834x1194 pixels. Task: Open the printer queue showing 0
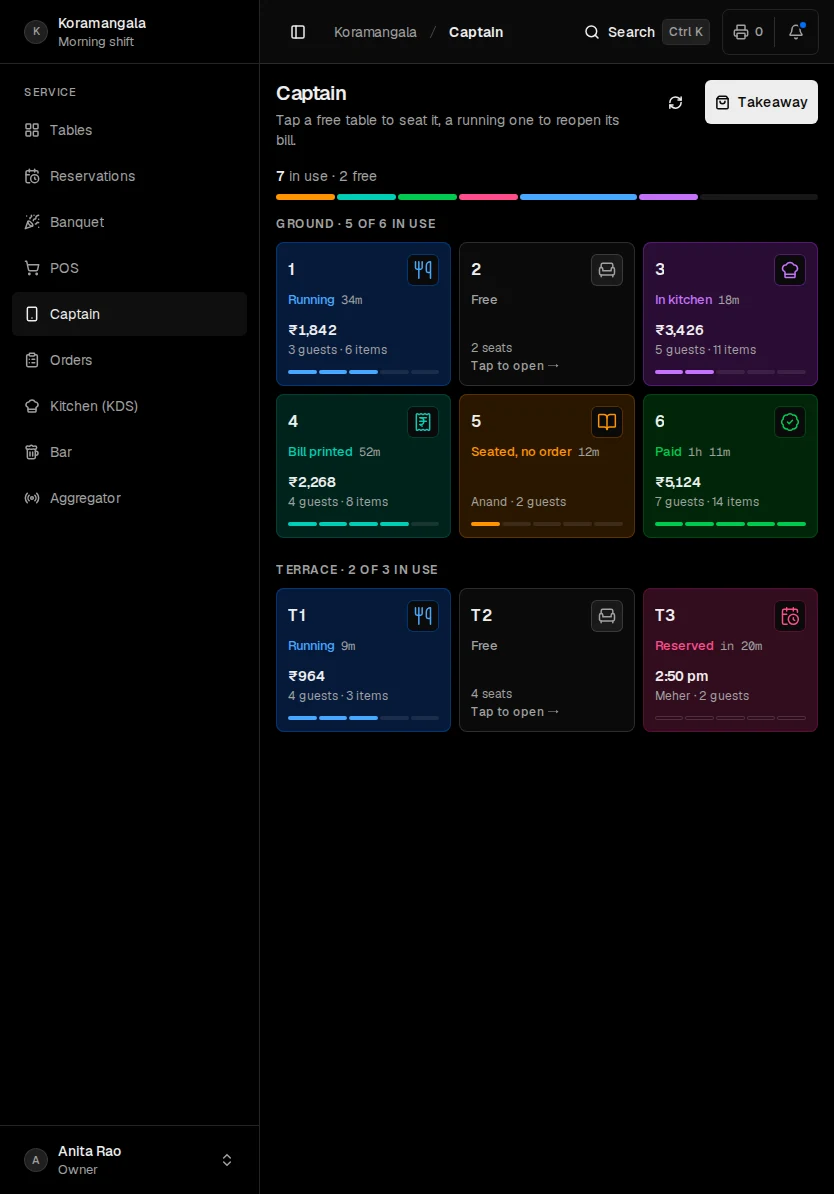[x=748, y=32]
